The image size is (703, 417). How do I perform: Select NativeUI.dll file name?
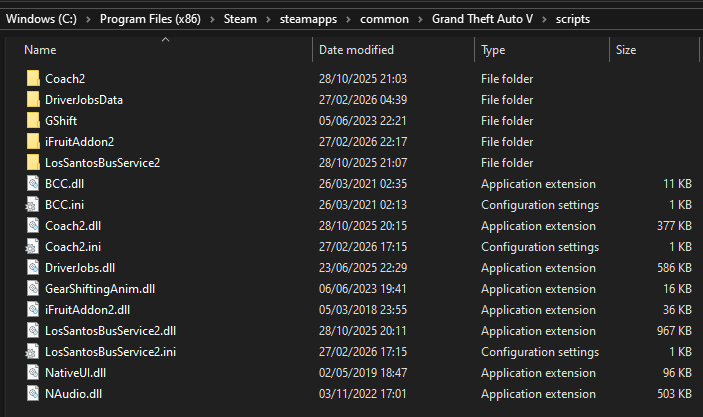coord(75,373)
